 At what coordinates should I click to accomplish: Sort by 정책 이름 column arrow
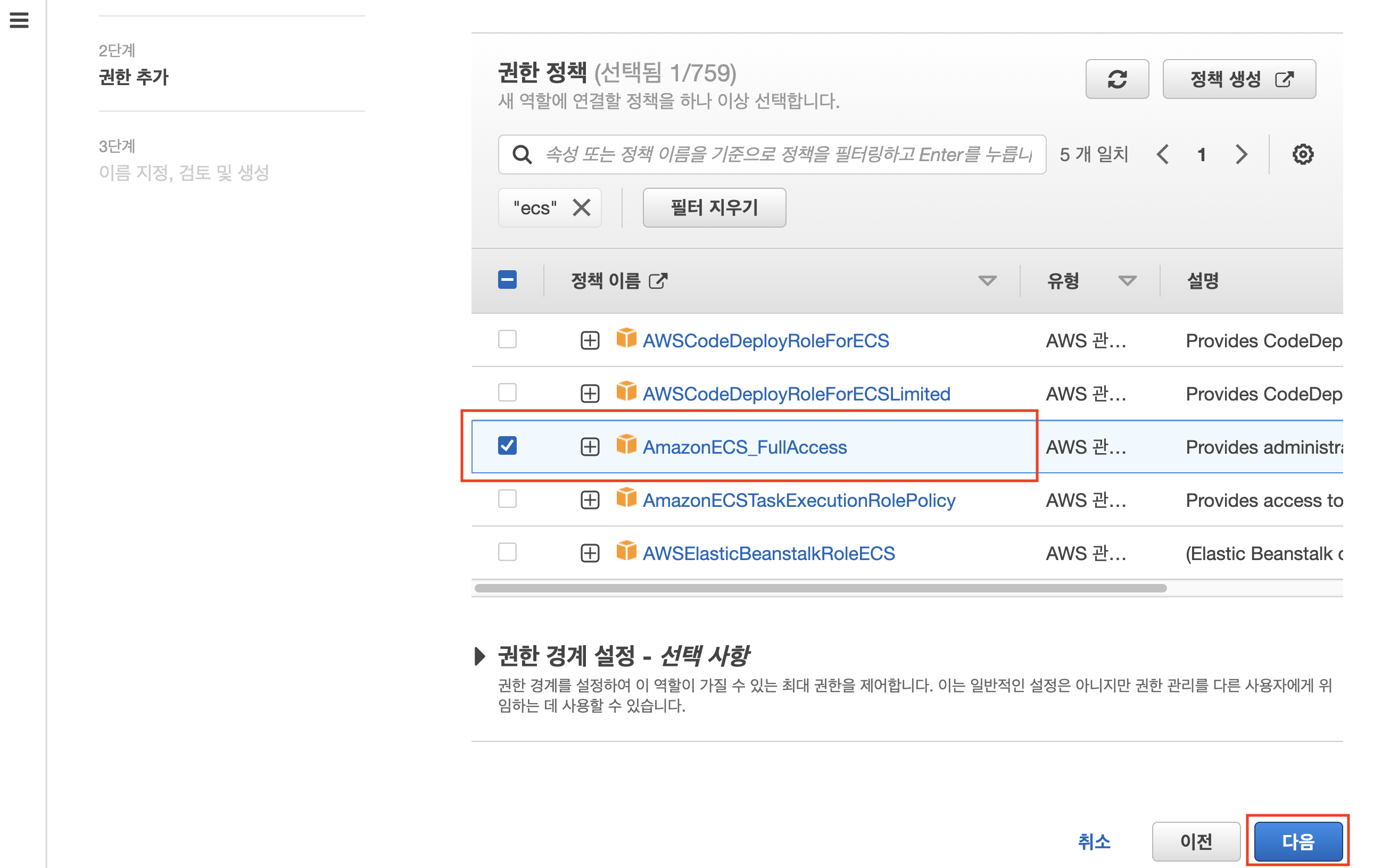[987, 281]
